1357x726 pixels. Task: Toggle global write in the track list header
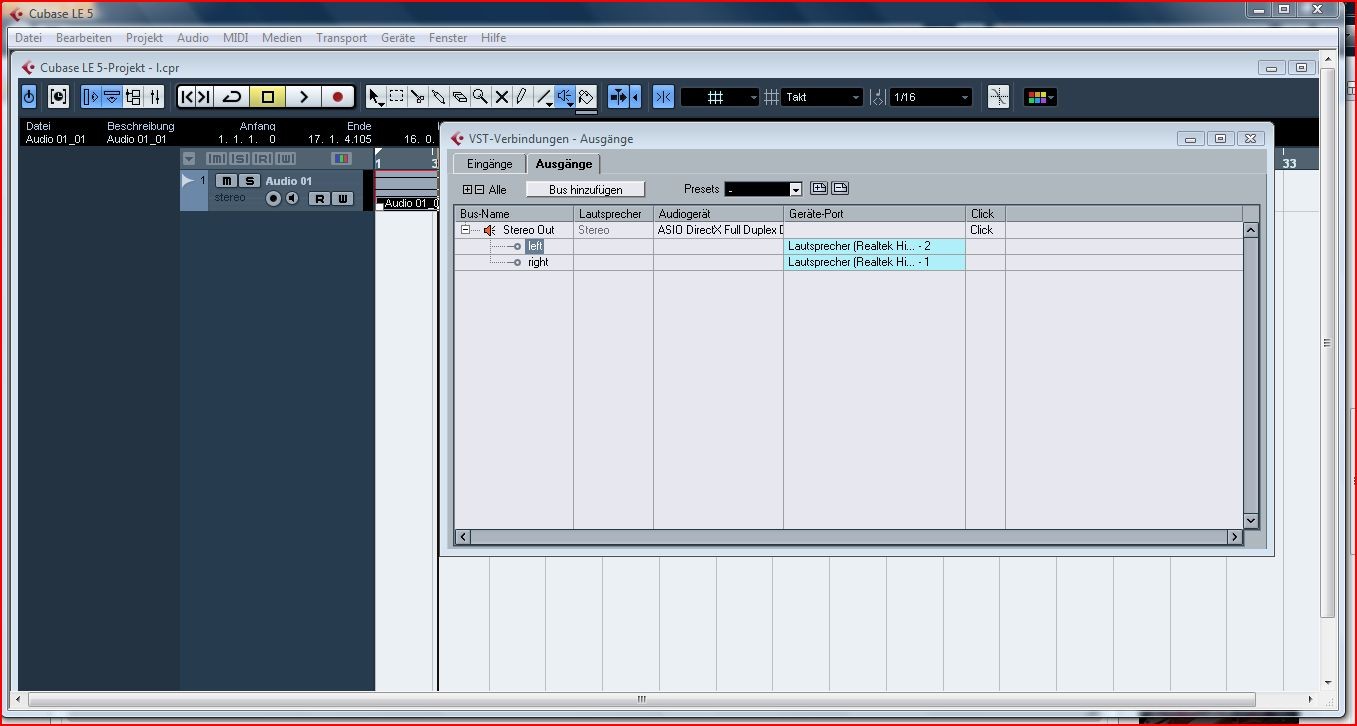[x=286, y=159]
